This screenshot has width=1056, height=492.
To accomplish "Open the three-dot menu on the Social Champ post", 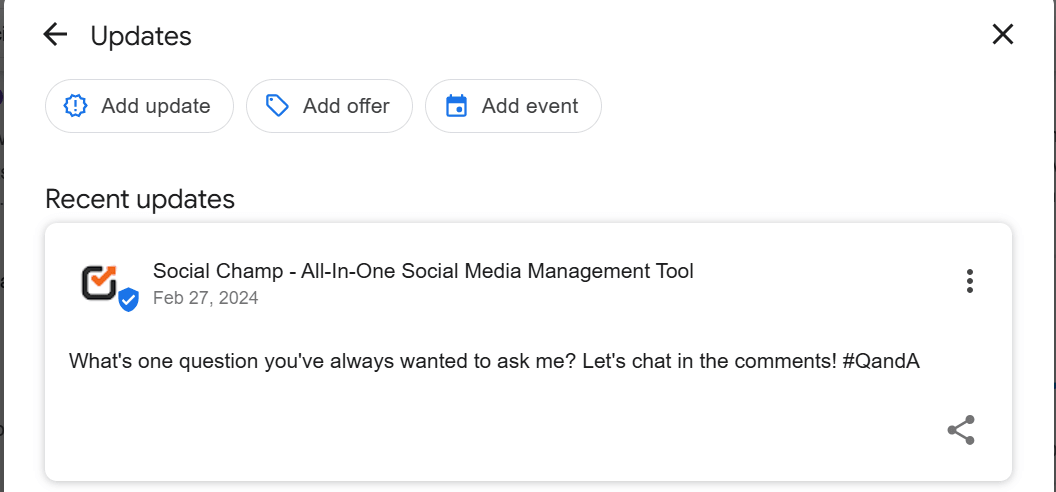I will point(970,281).
